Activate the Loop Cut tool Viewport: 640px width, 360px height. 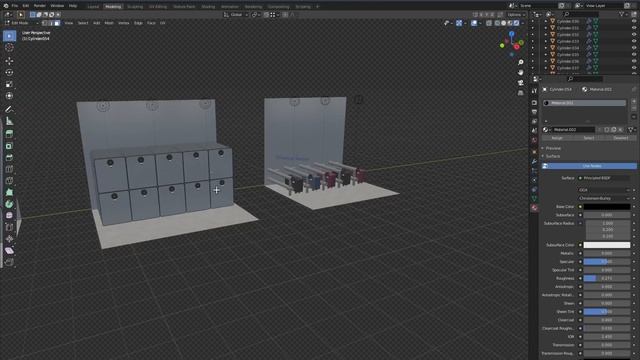click(9, 169)
